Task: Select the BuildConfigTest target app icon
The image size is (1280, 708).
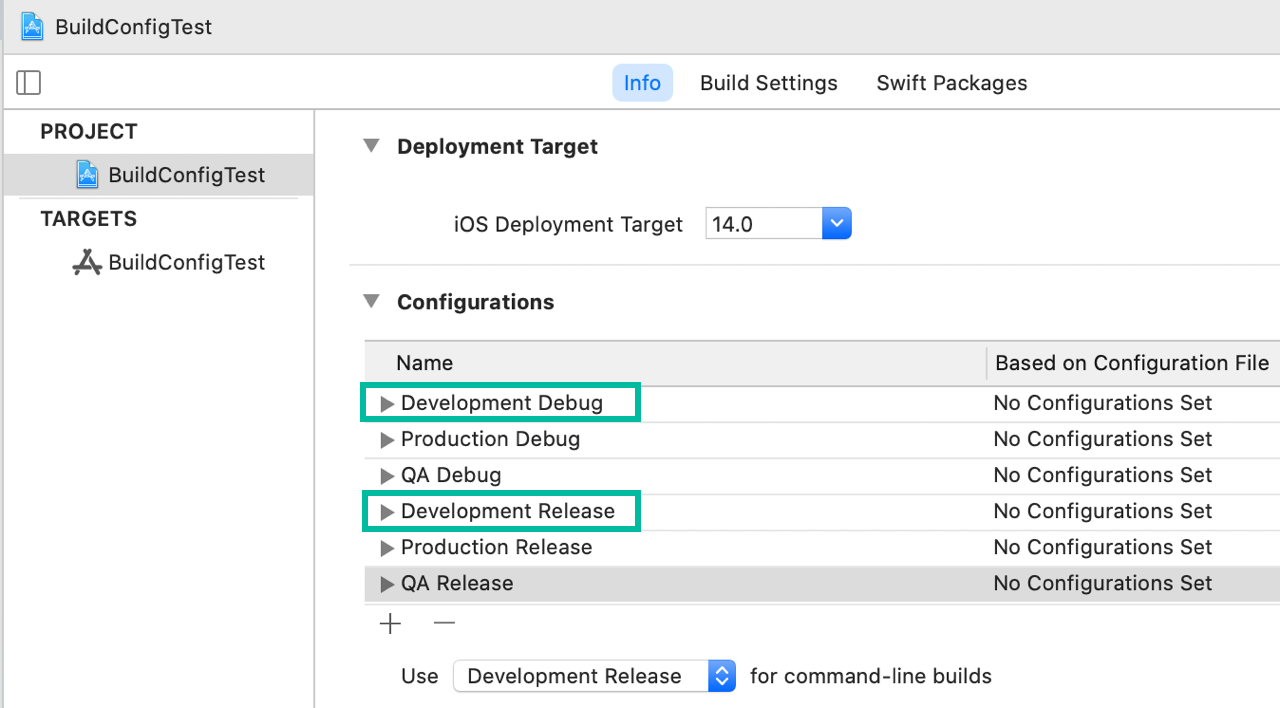Action: tap(88, 263)
